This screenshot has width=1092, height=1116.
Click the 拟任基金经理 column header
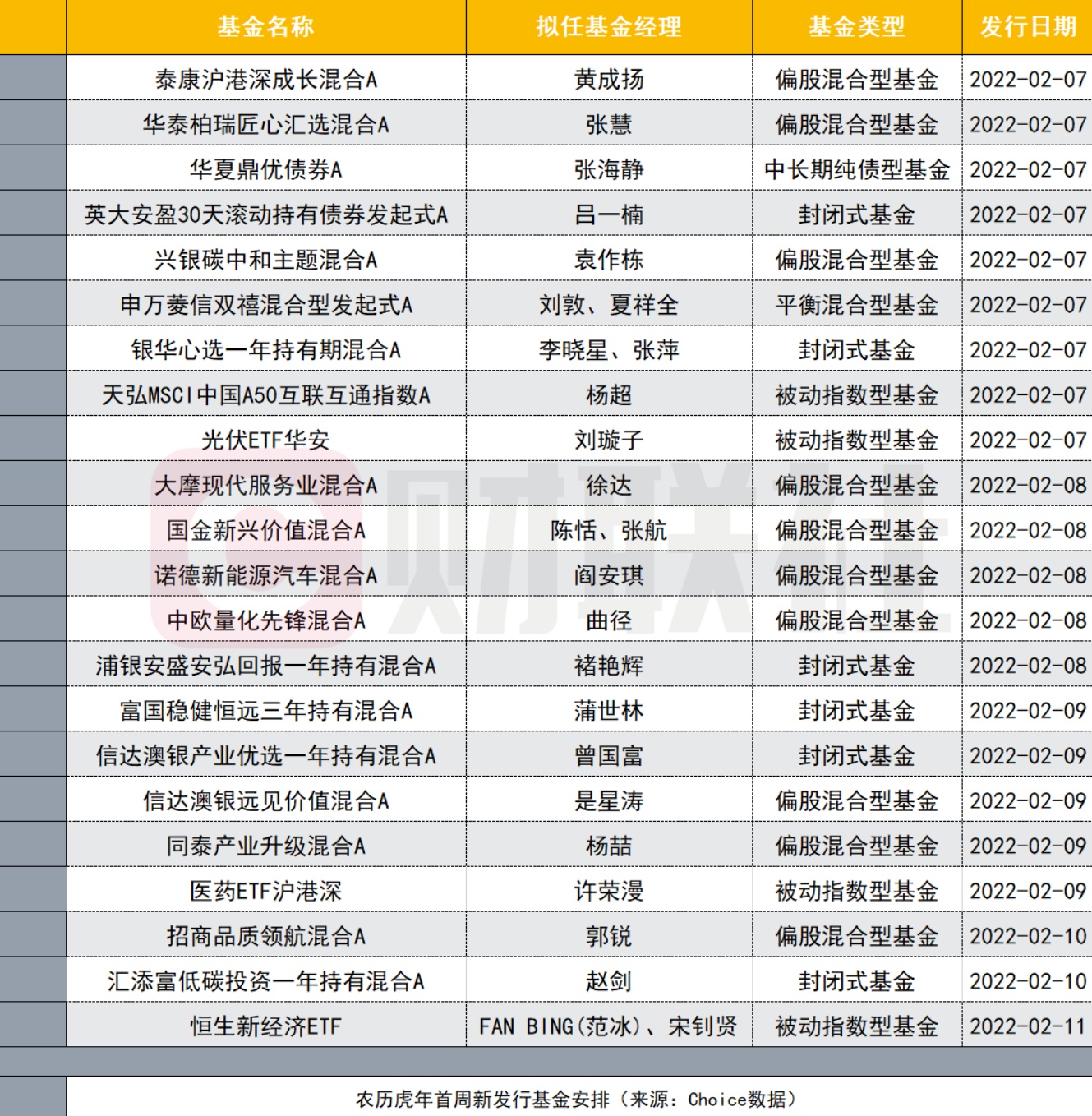pyautogui.click(x=609, y=27)
